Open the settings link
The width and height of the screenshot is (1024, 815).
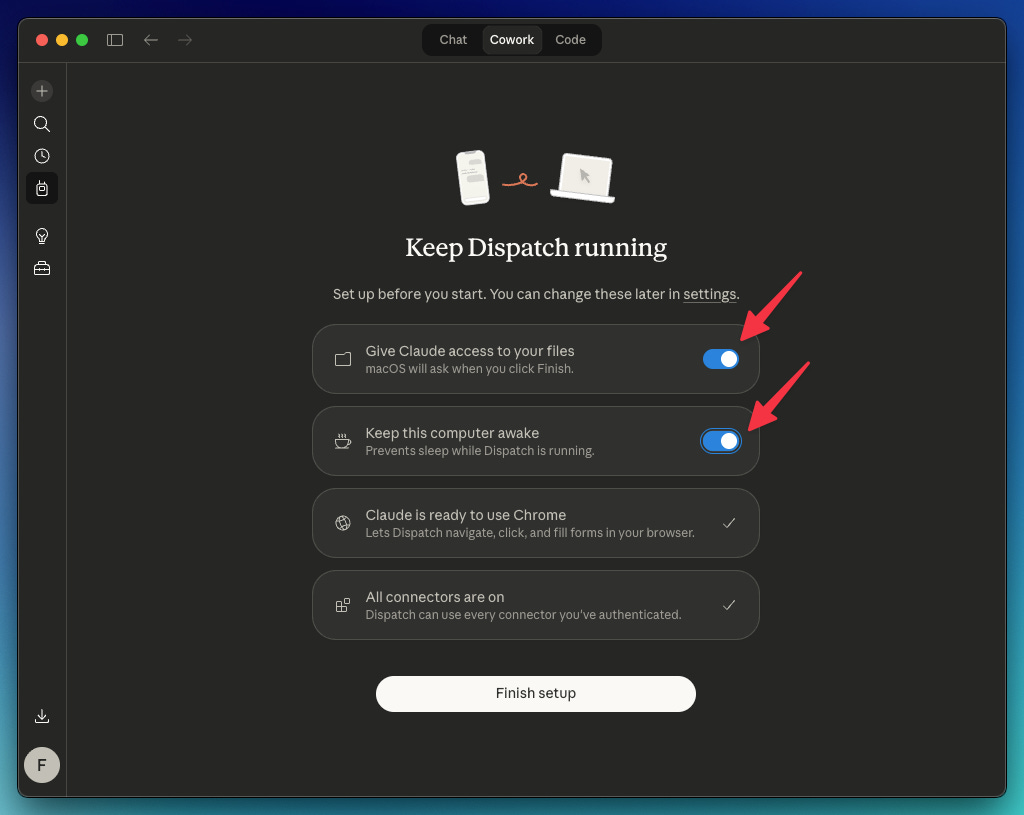click(709, 295)
